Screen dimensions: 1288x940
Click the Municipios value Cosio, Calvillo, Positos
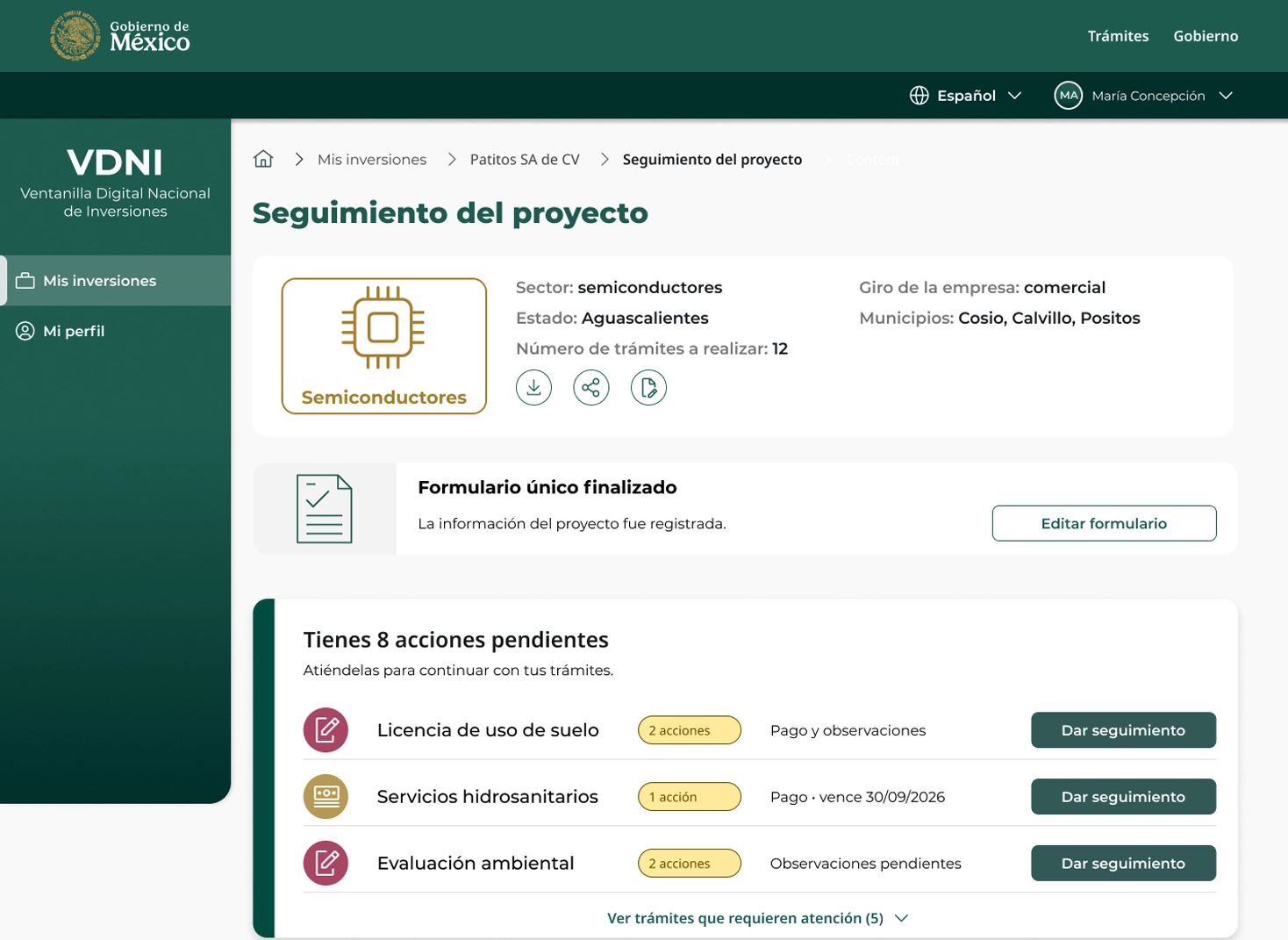tap(1049, 319)
